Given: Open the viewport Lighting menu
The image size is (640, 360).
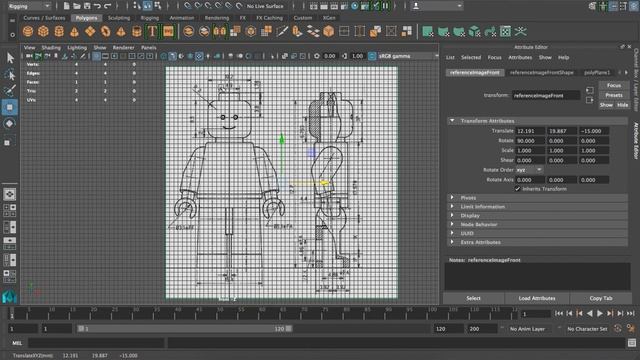Looking at the screenshot, I should 77,47.
